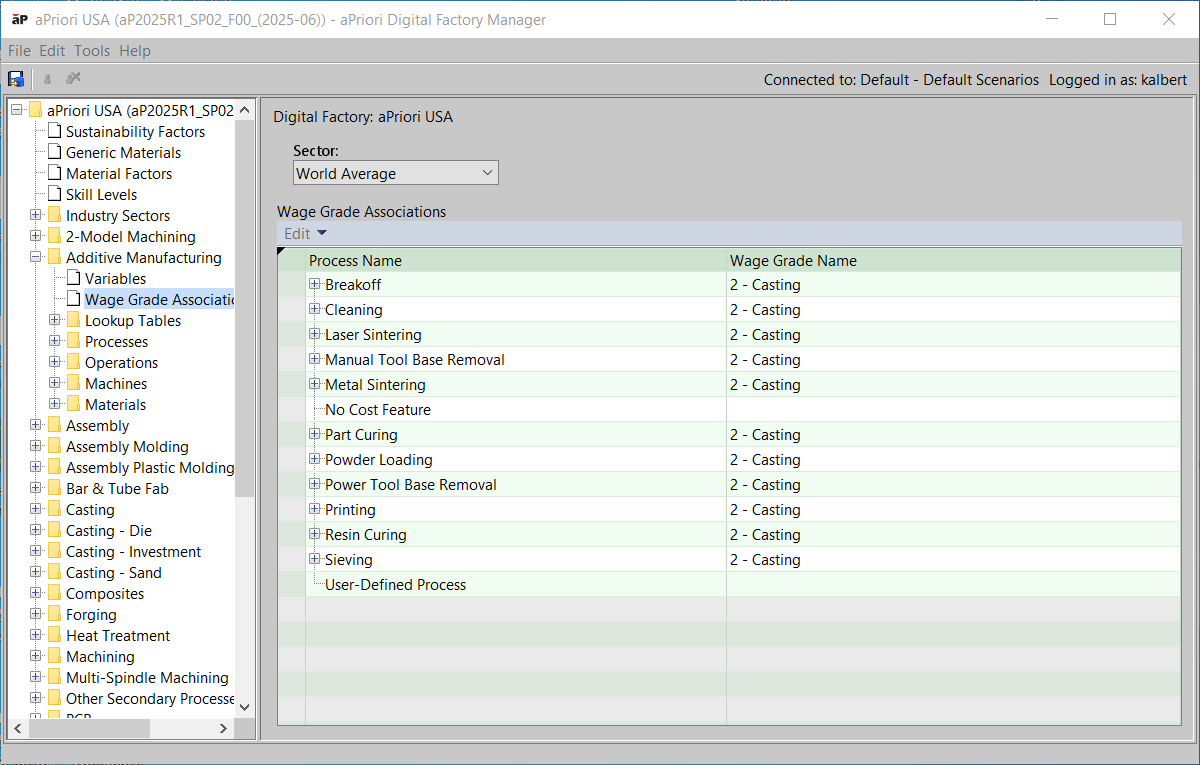
Task: Click the aPriori USA root folder icon
Action: point(35,110)
